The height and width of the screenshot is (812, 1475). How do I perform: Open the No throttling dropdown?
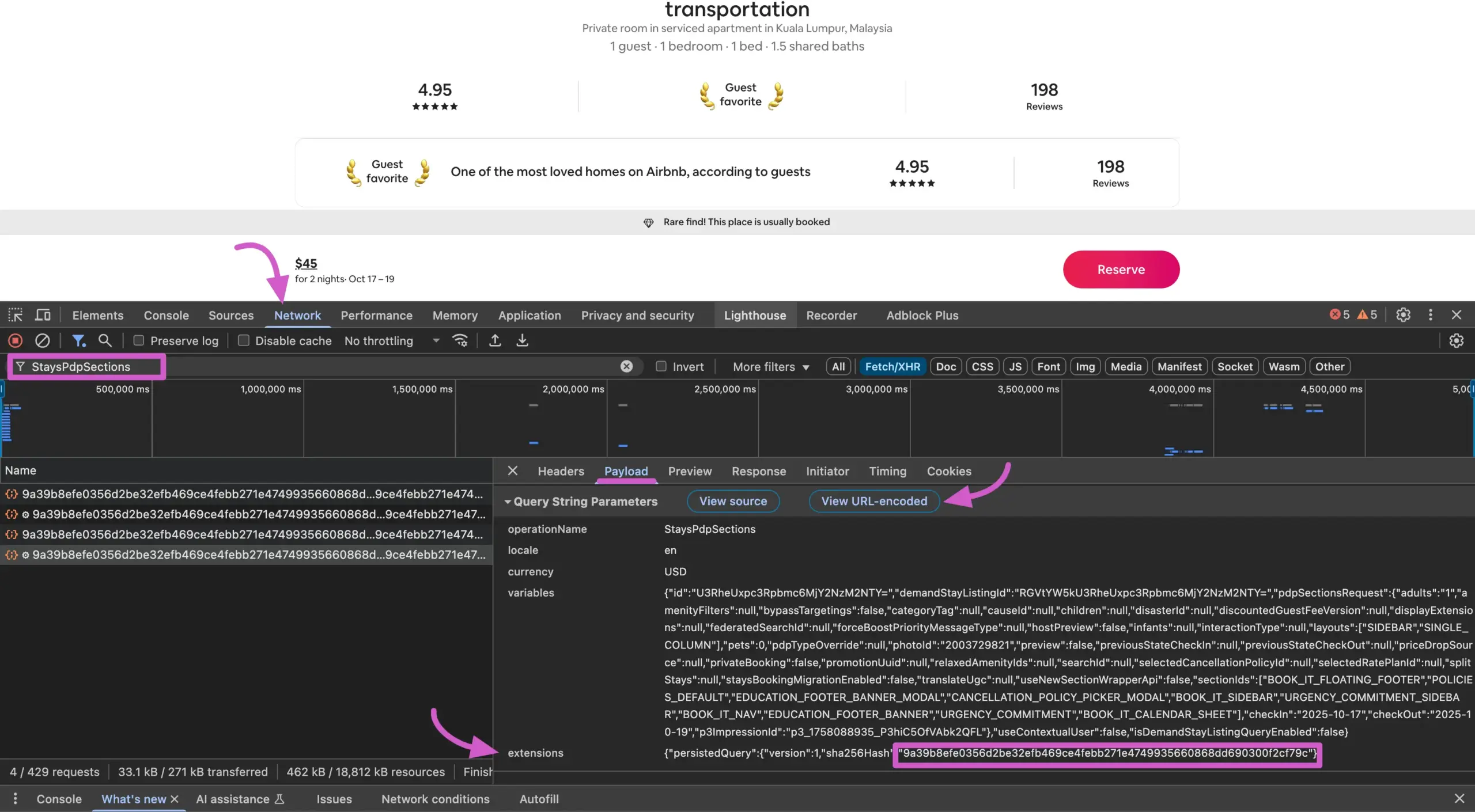pos(392,341)
